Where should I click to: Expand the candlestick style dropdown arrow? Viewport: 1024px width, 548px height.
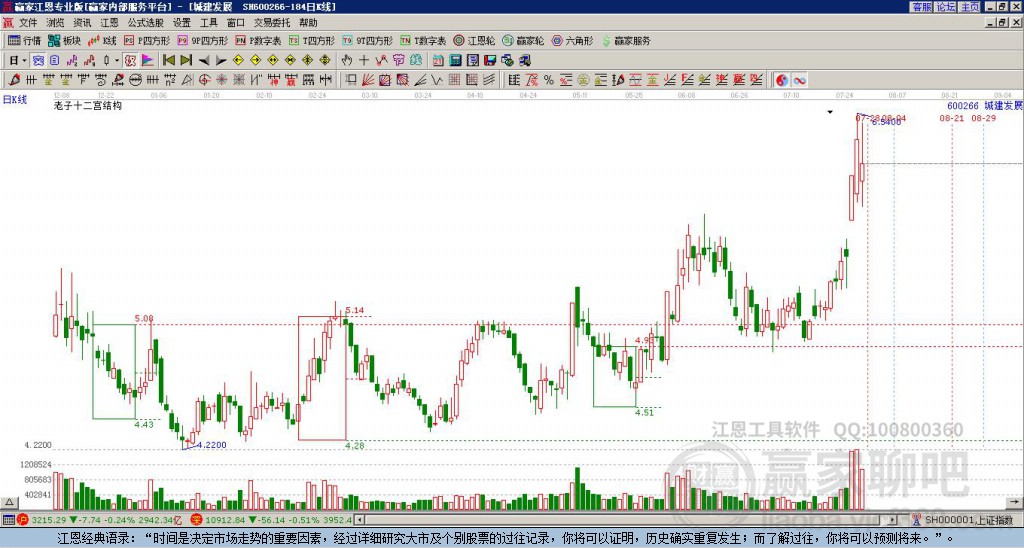tap(117, 61)
